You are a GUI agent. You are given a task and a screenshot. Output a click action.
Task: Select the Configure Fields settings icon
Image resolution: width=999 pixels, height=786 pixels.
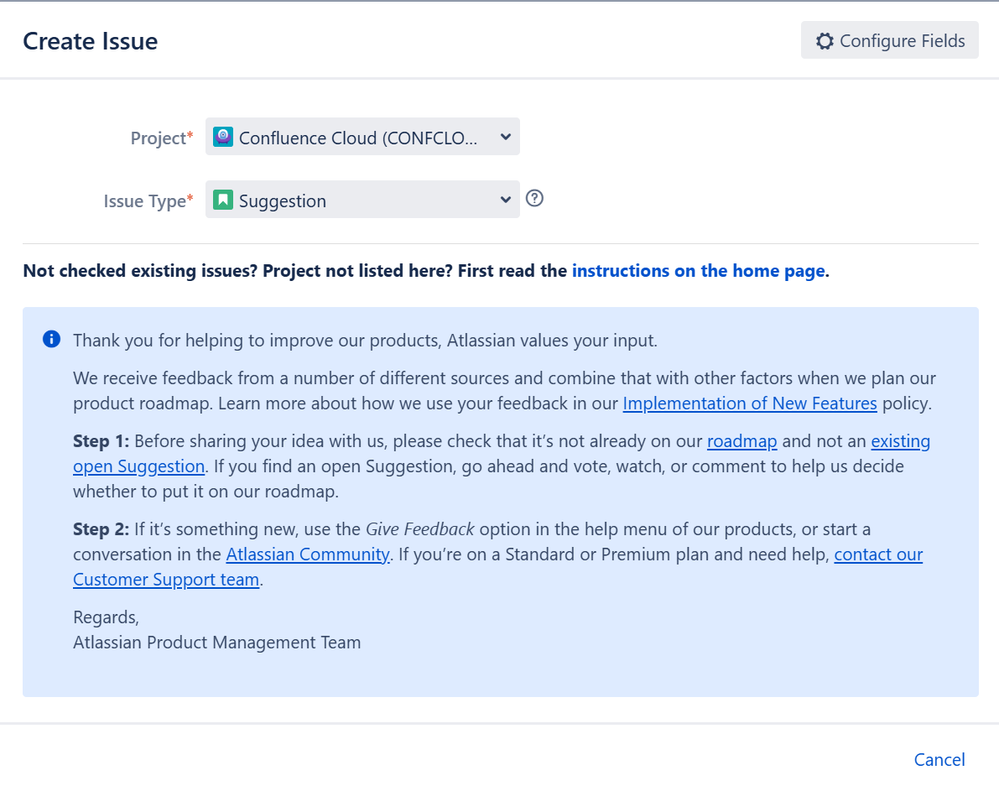pyautogui.click(x=825, y=40)
